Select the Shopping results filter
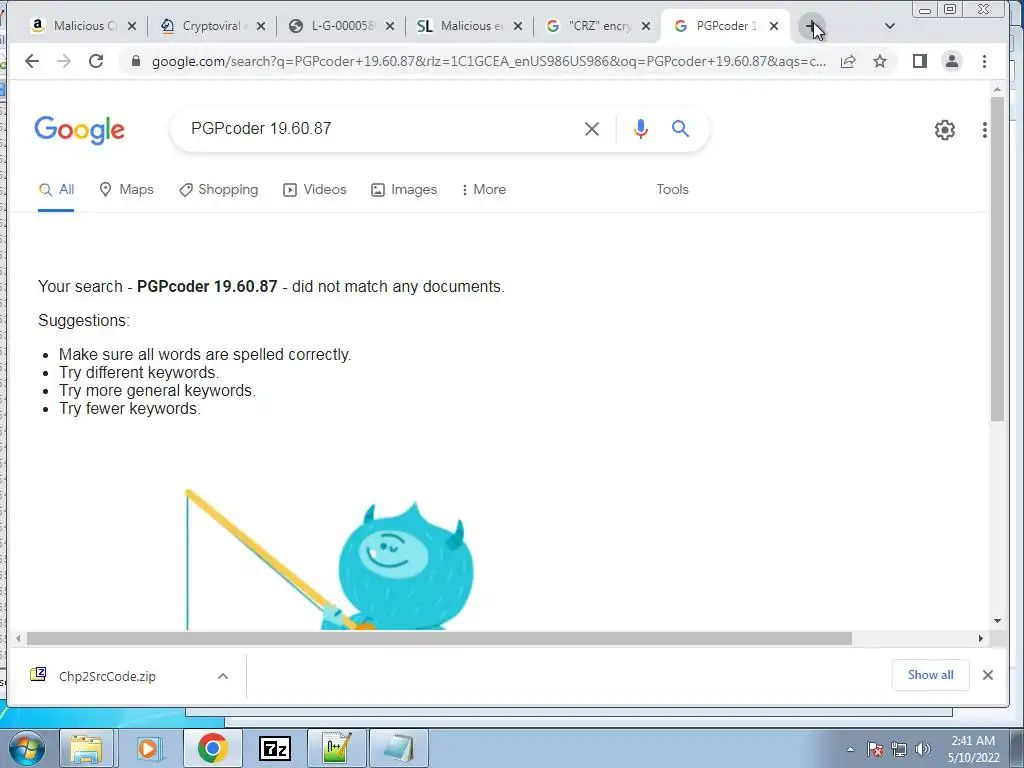 [x=219, y=189]
